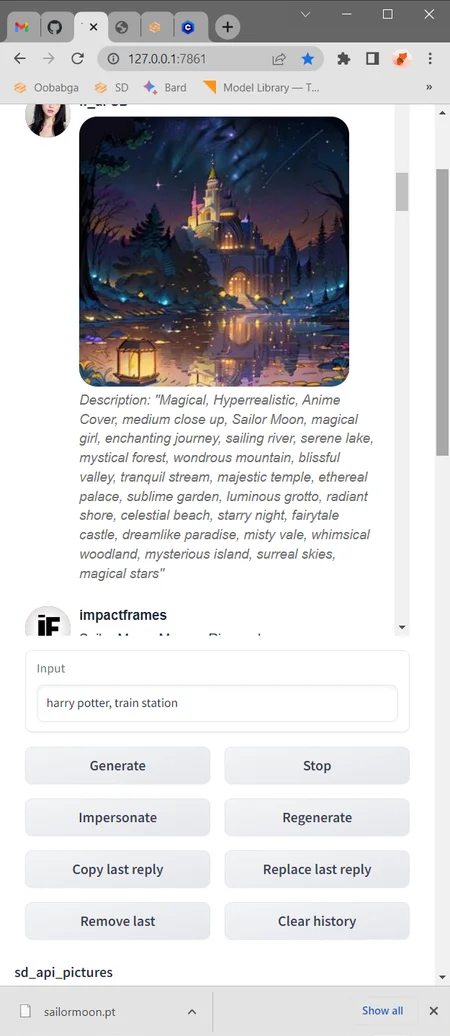
Task: Open the generated castle image
Action: click(x=214, y=252)
